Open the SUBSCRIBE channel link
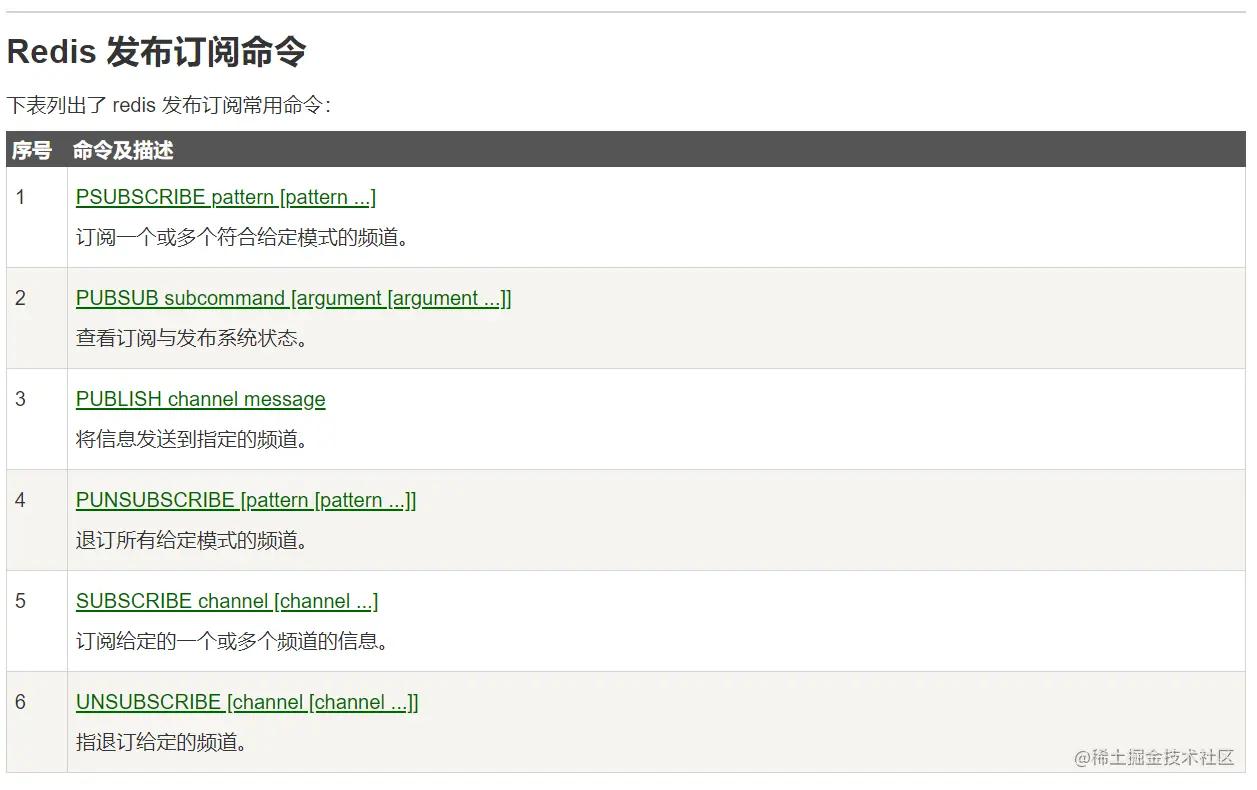Screen dimensions: 1257x790 pos(226,601)
